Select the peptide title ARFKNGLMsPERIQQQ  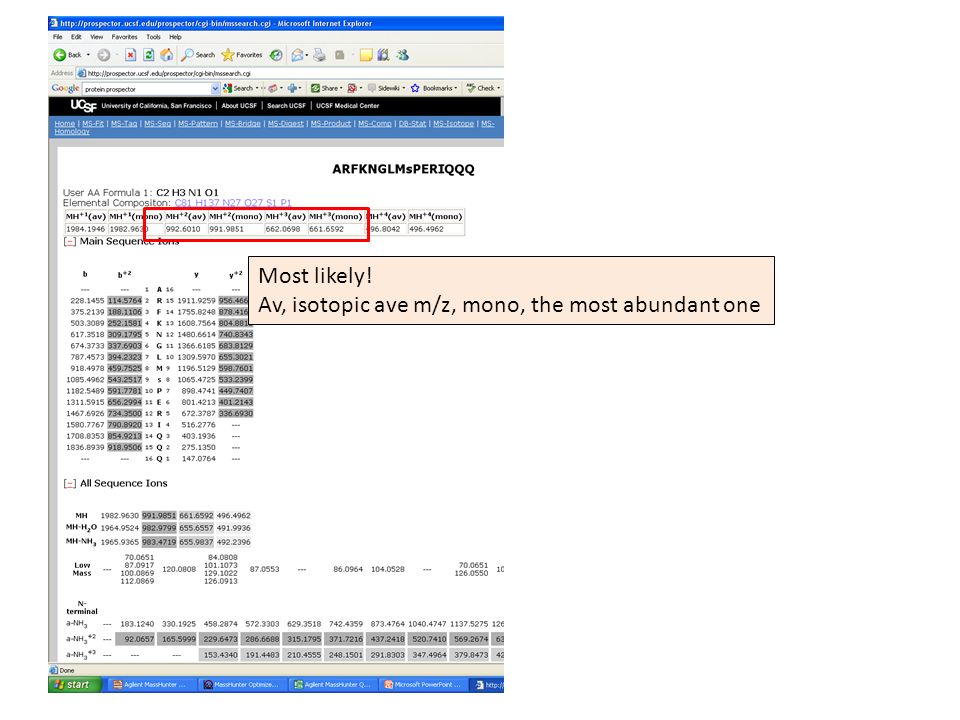click(403, 169)
